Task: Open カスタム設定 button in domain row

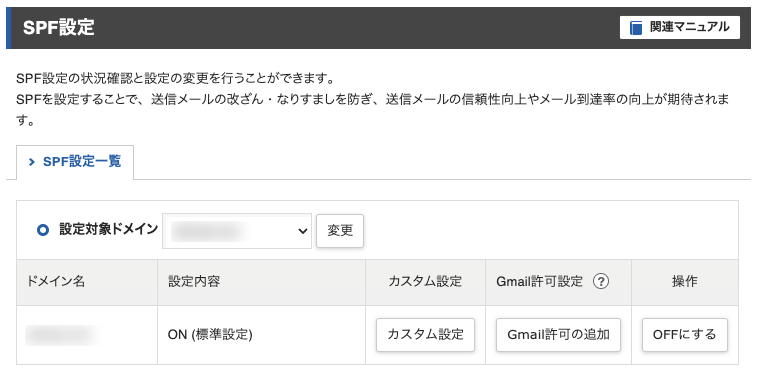Action: pos(425,334)
